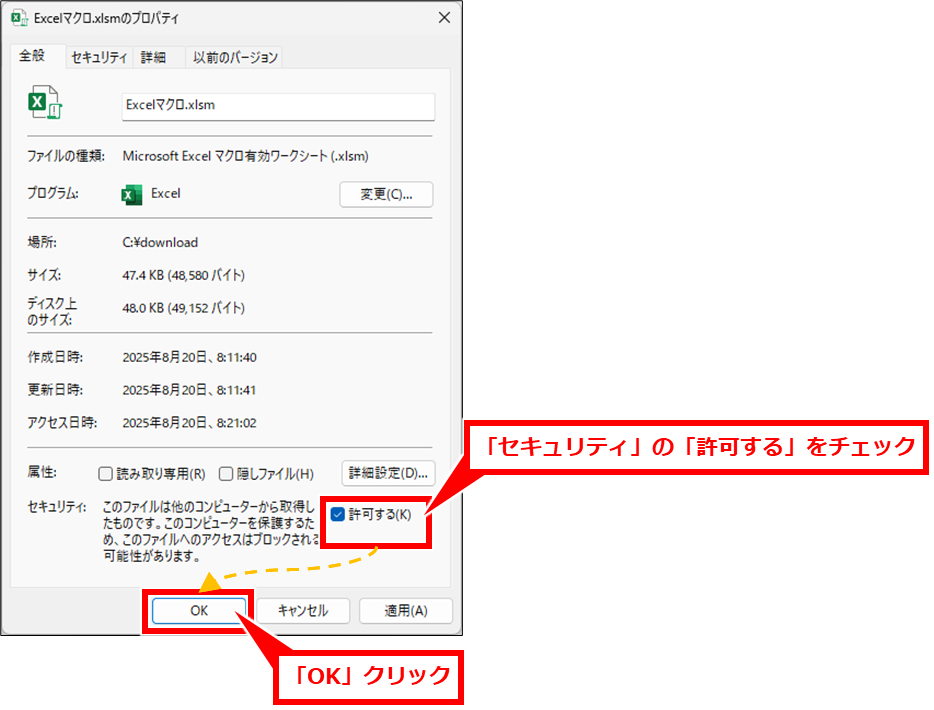Click the 適用(A) button
Screen dimensions: 934x710
coord(406,611)
